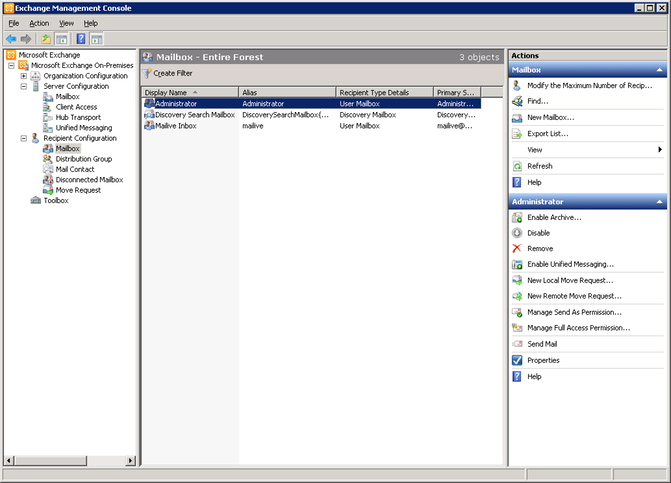Screen dimensions: 671x483
Task: Click the Manage Send As Permission icon
Action: 517,312
